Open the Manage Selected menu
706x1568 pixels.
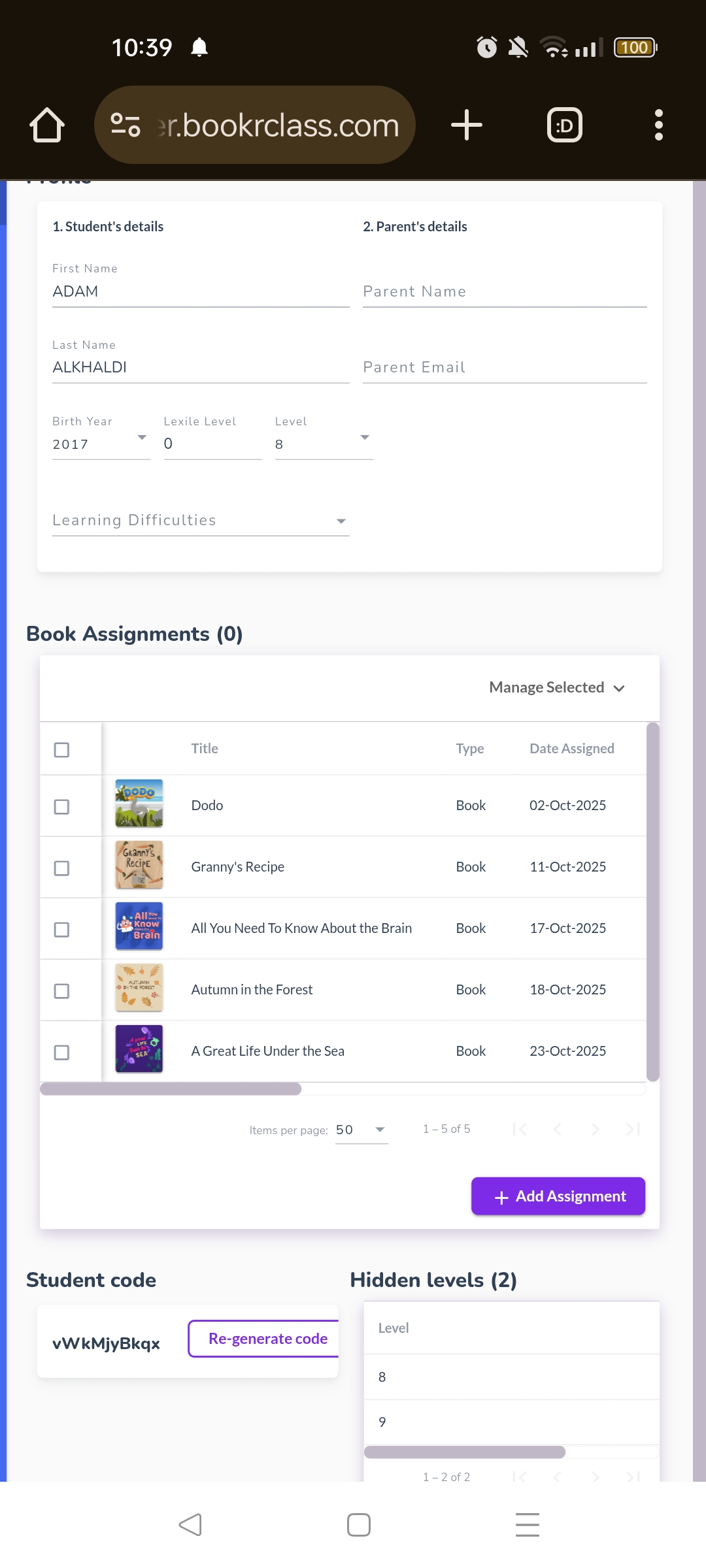pos(557,687)
